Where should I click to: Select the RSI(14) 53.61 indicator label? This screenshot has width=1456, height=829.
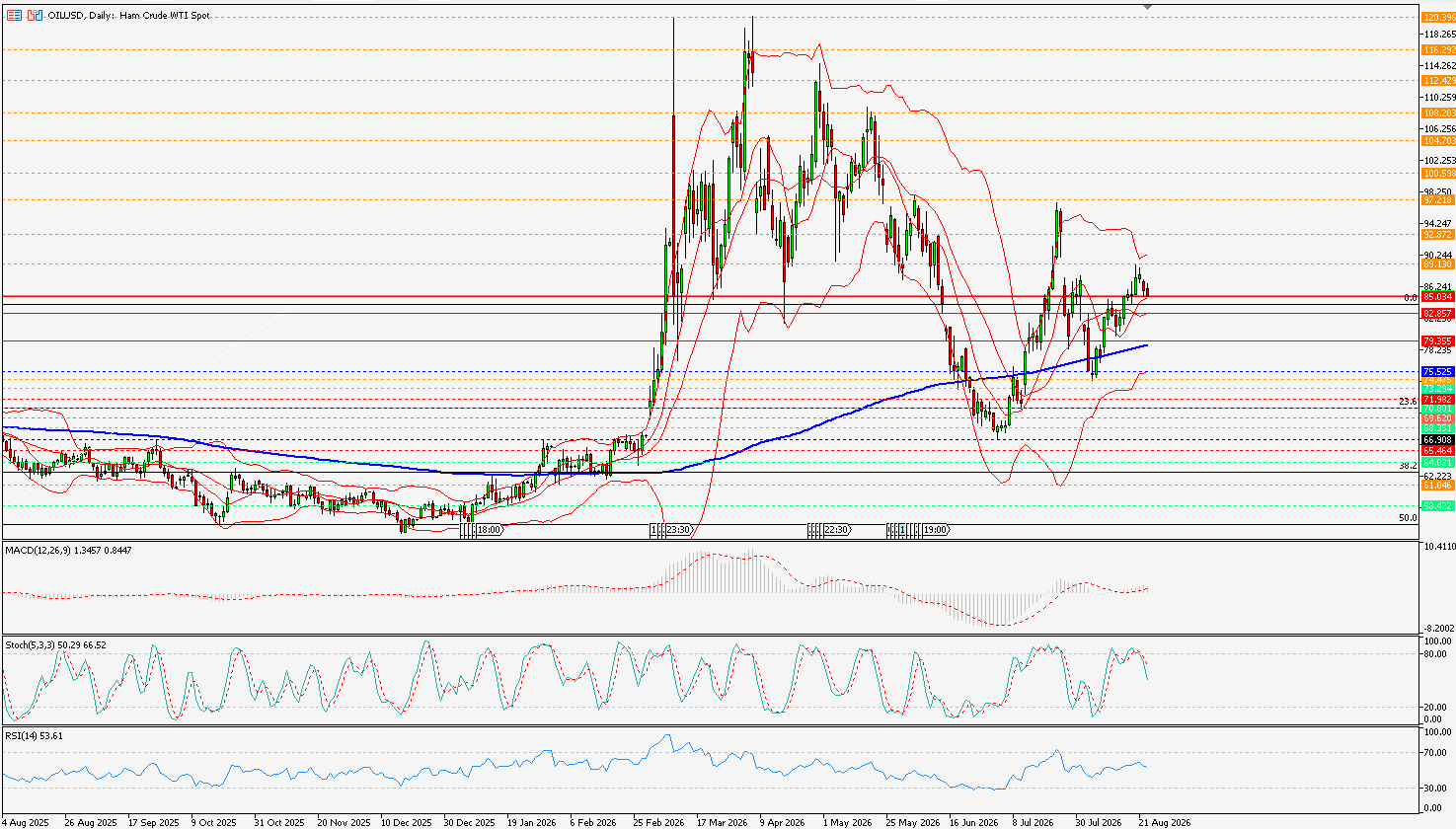(x=35, y=736)
